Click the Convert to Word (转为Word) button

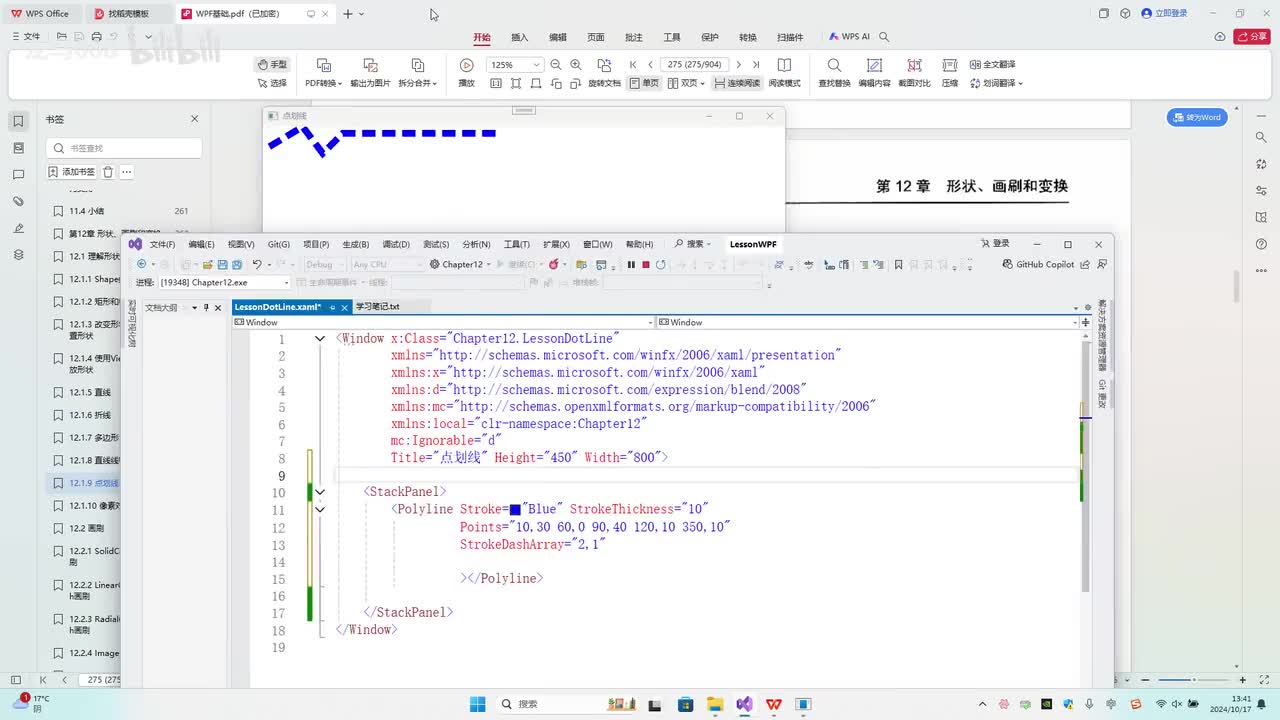(1197, 117)
